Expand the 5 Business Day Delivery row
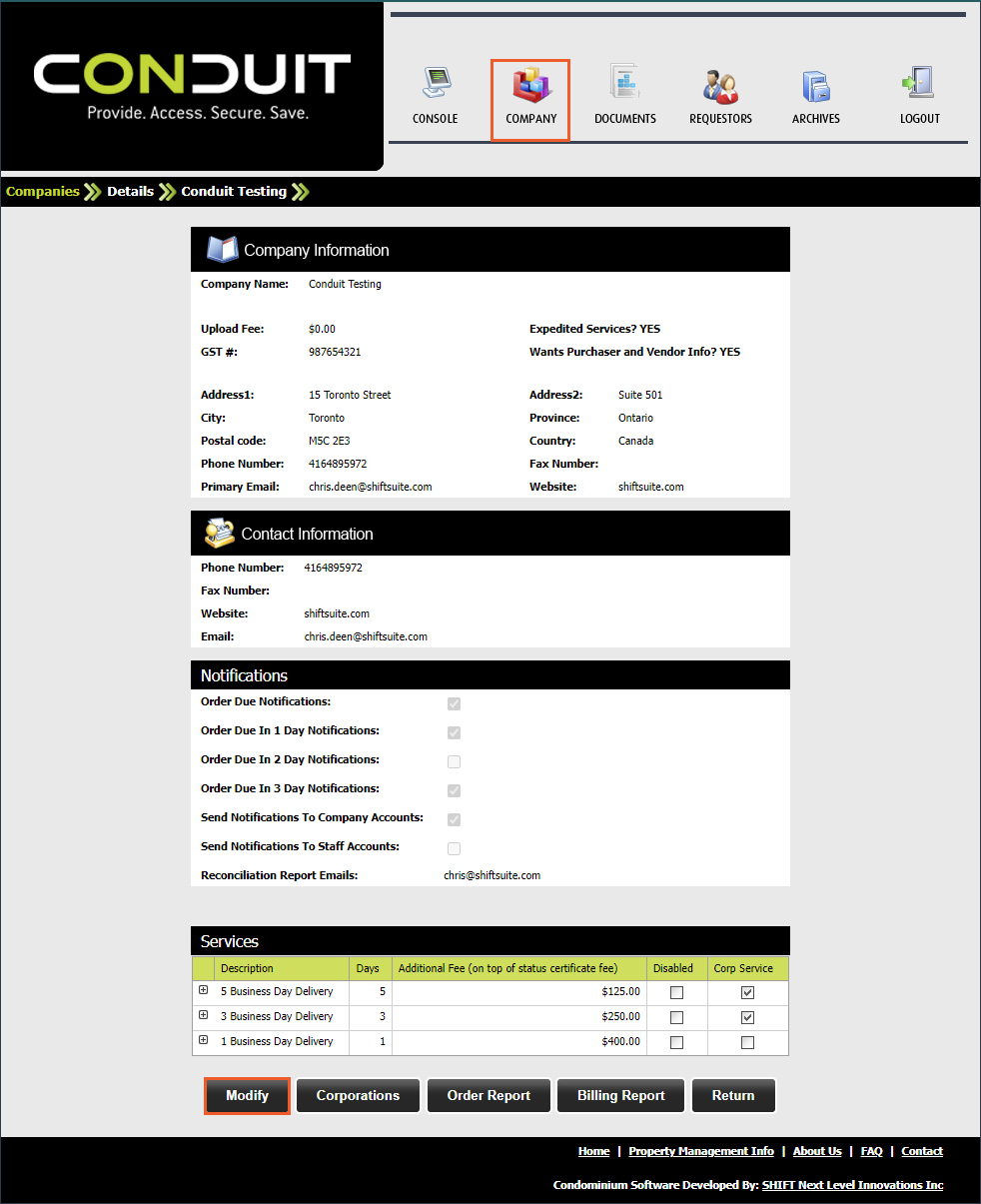981x1204 pixels. [203, 990]
